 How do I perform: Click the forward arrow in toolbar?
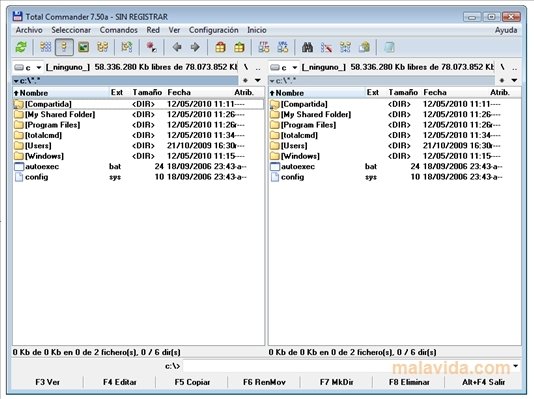(x=195, y=47)
